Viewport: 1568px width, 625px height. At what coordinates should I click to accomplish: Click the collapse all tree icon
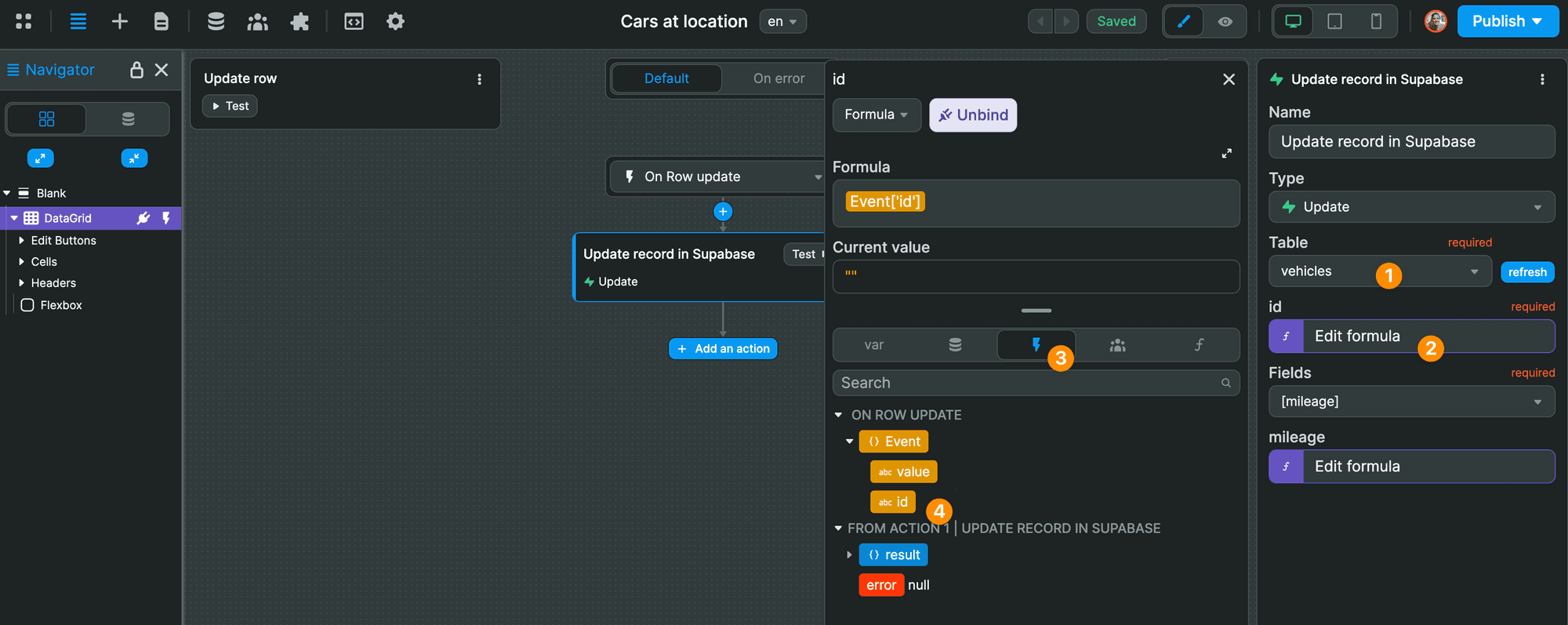click(135, 158)
